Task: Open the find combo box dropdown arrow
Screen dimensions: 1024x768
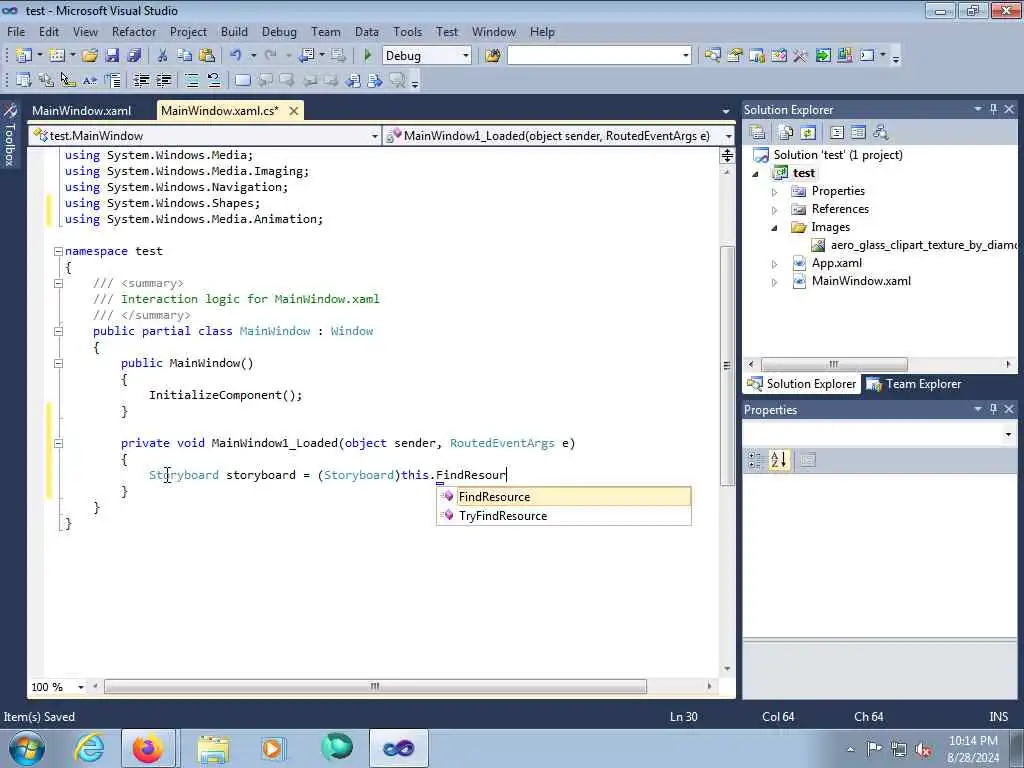Action: (685, 56)
